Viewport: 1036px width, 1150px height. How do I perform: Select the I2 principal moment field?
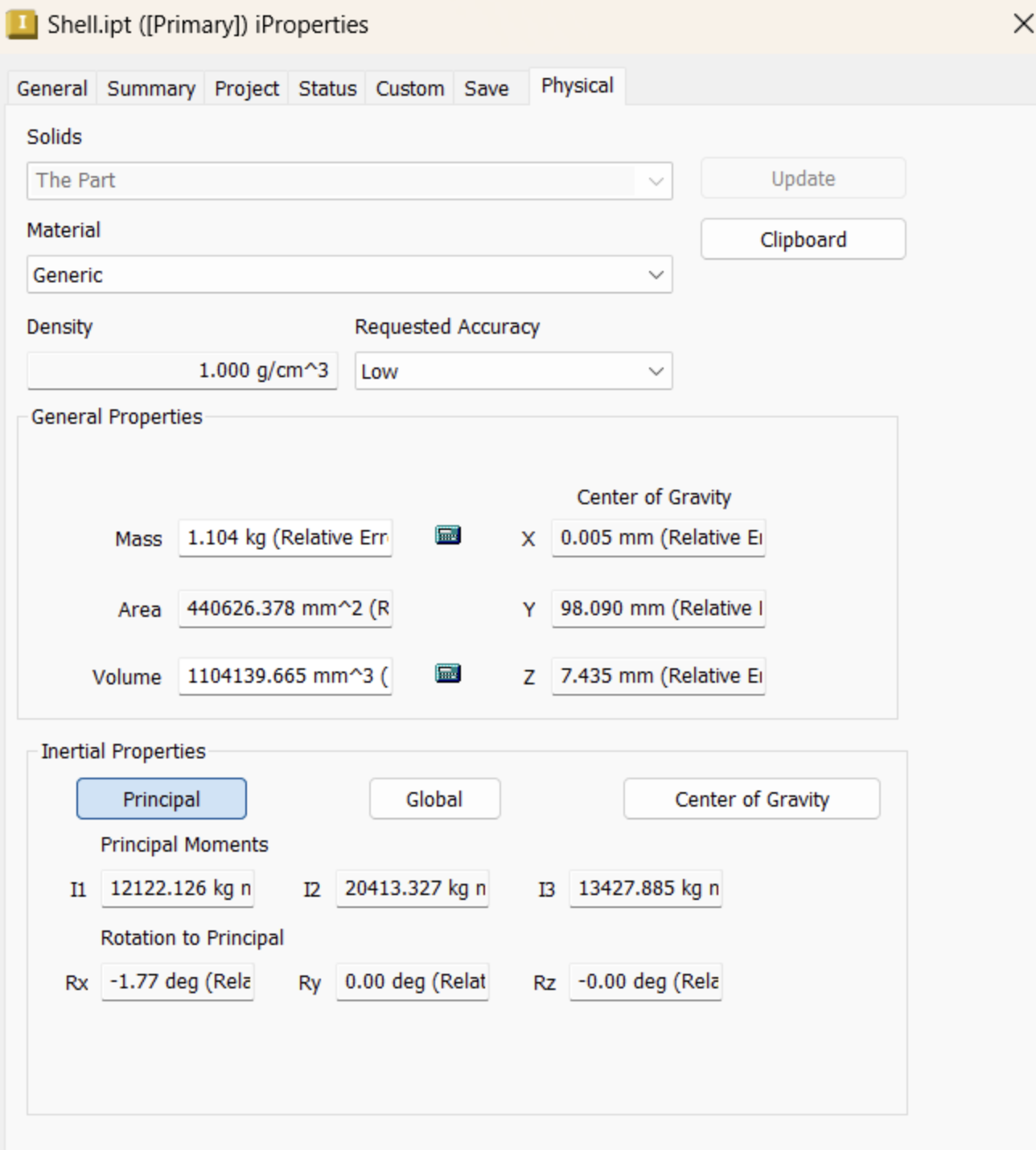[413, 889]
